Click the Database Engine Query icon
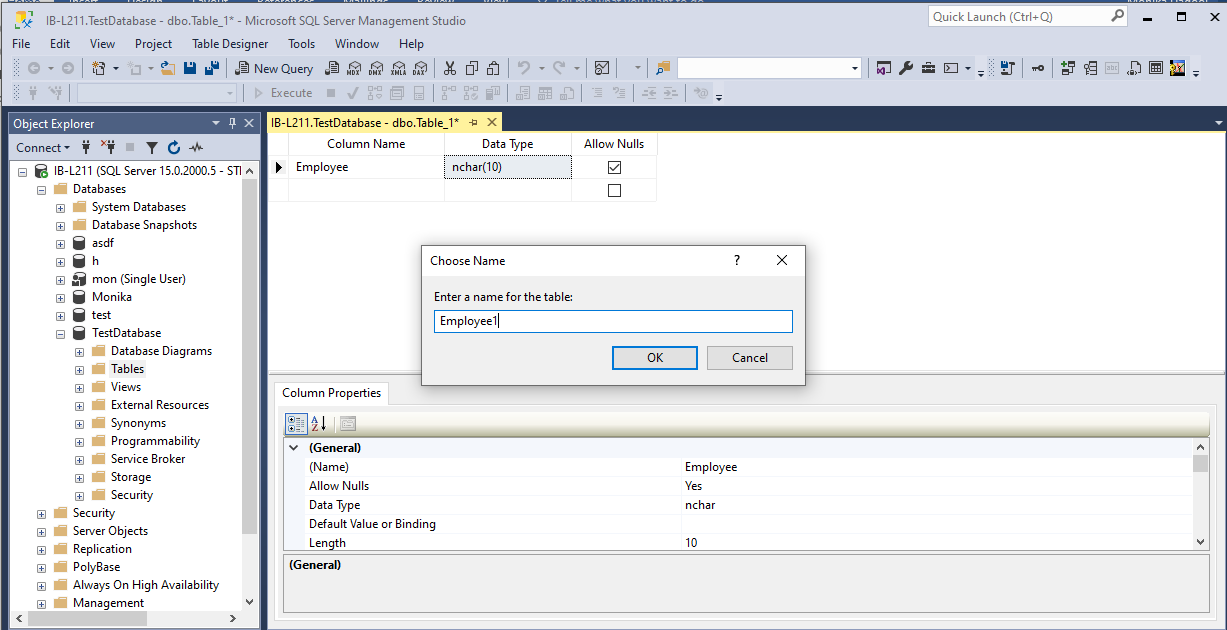The height and width of the screenshot is (630, 1227). [331, 68]
